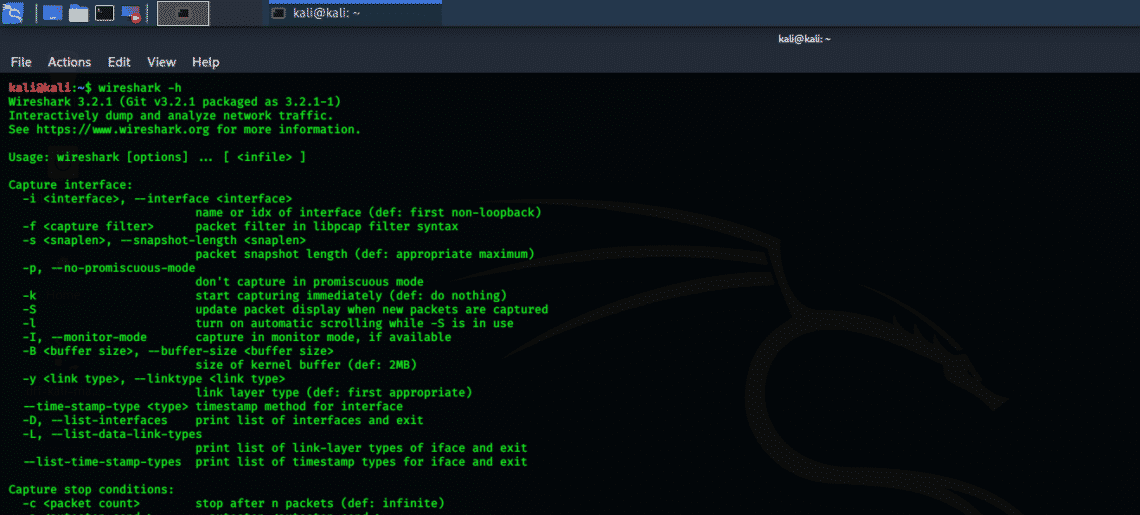Image resolution: width=1140 pixels, height=515 pixels.
Task: Click the '-f <capture filter>' option line
Action: click(x=241, y=226)
